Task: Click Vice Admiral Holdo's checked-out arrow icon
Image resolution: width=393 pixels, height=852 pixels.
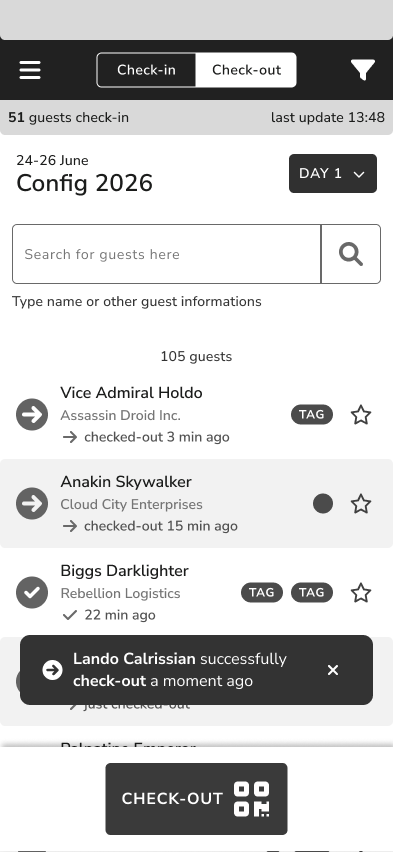Action: point(32,415)
